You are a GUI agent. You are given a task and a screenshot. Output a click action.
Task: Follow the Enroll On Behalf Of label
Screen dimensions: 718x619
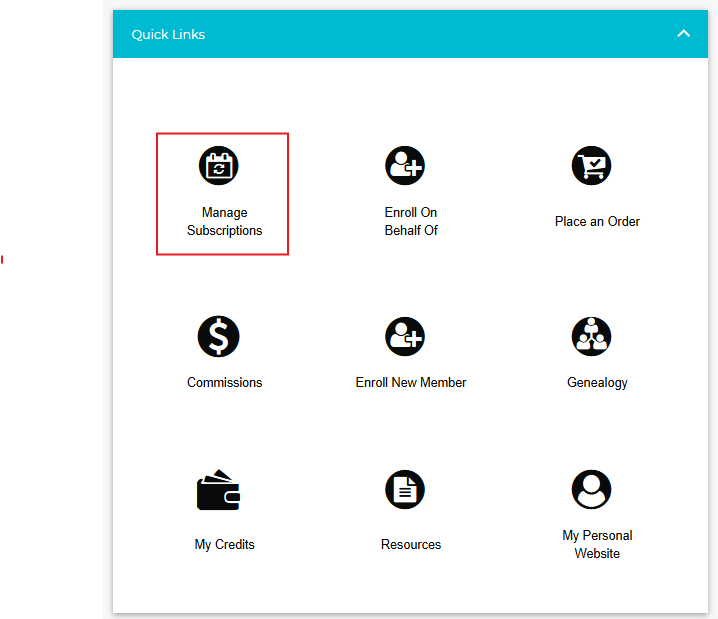coord(411,222)
